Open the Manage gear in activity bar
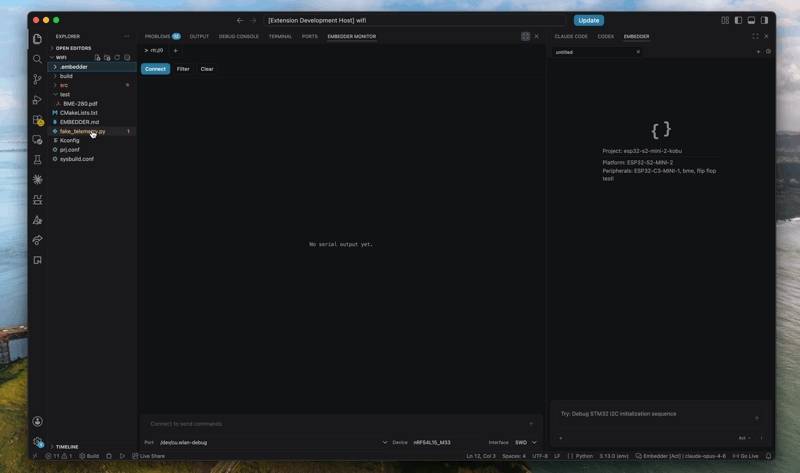800x473 pixels. point(37,442)
